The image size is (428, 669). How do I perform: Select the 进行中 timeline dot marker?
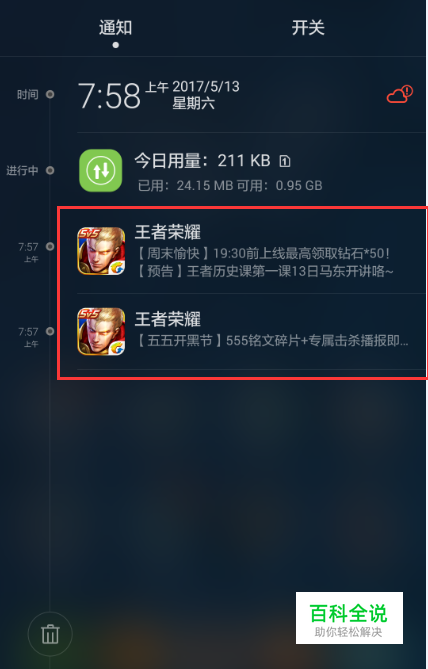(x=50, y=171)
